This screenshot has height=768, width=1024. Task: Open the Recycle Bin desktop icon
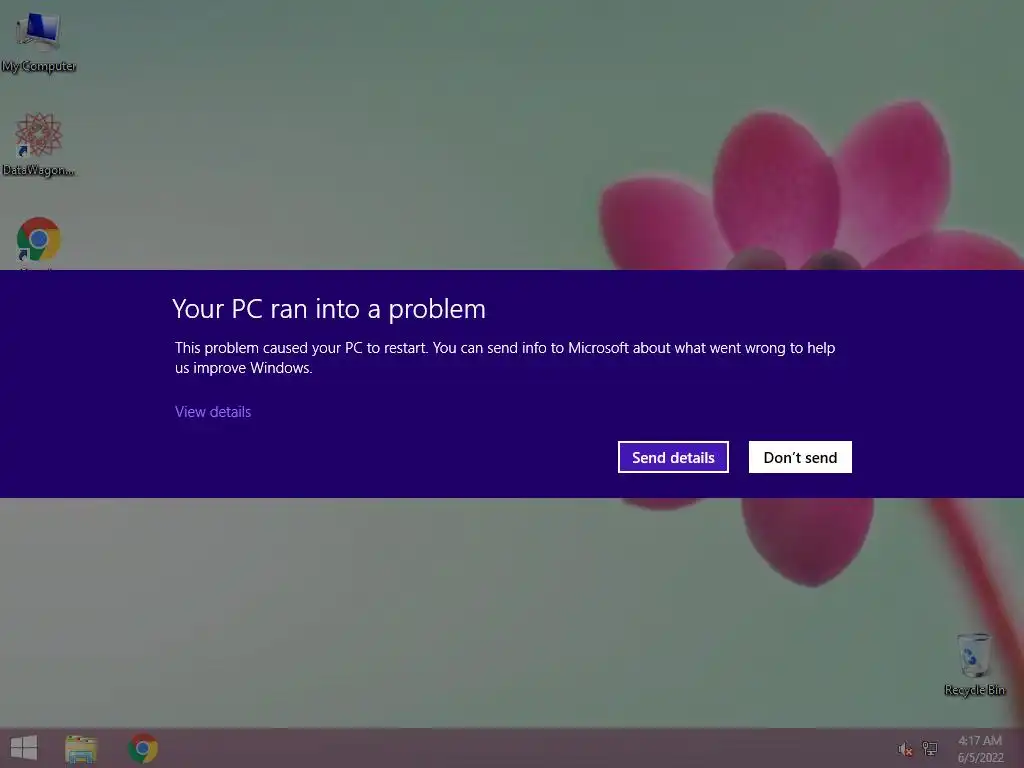click(974, 664)
